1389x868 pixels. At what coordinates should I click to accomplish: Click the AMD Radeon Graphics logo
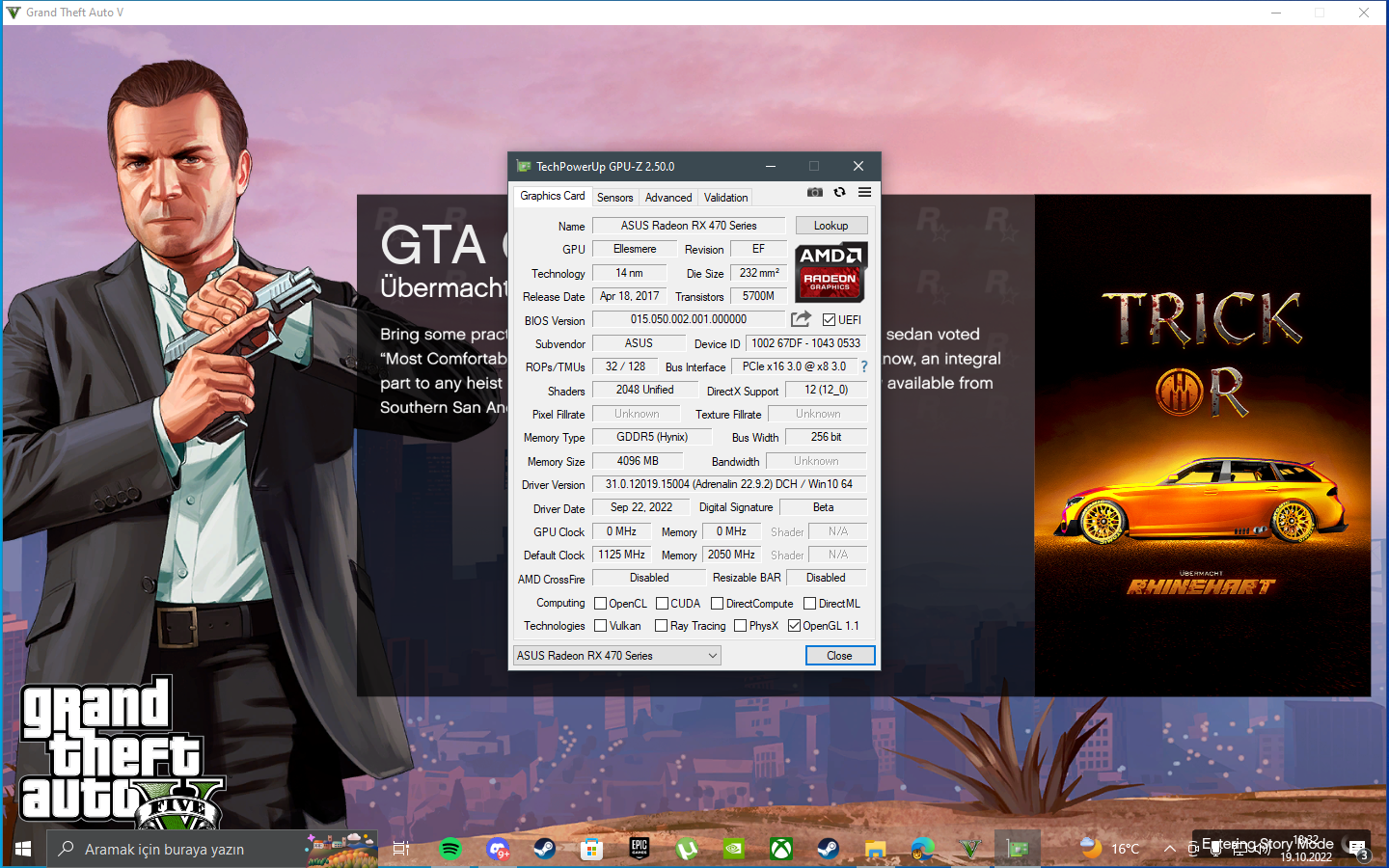click(x=831, y=272)
